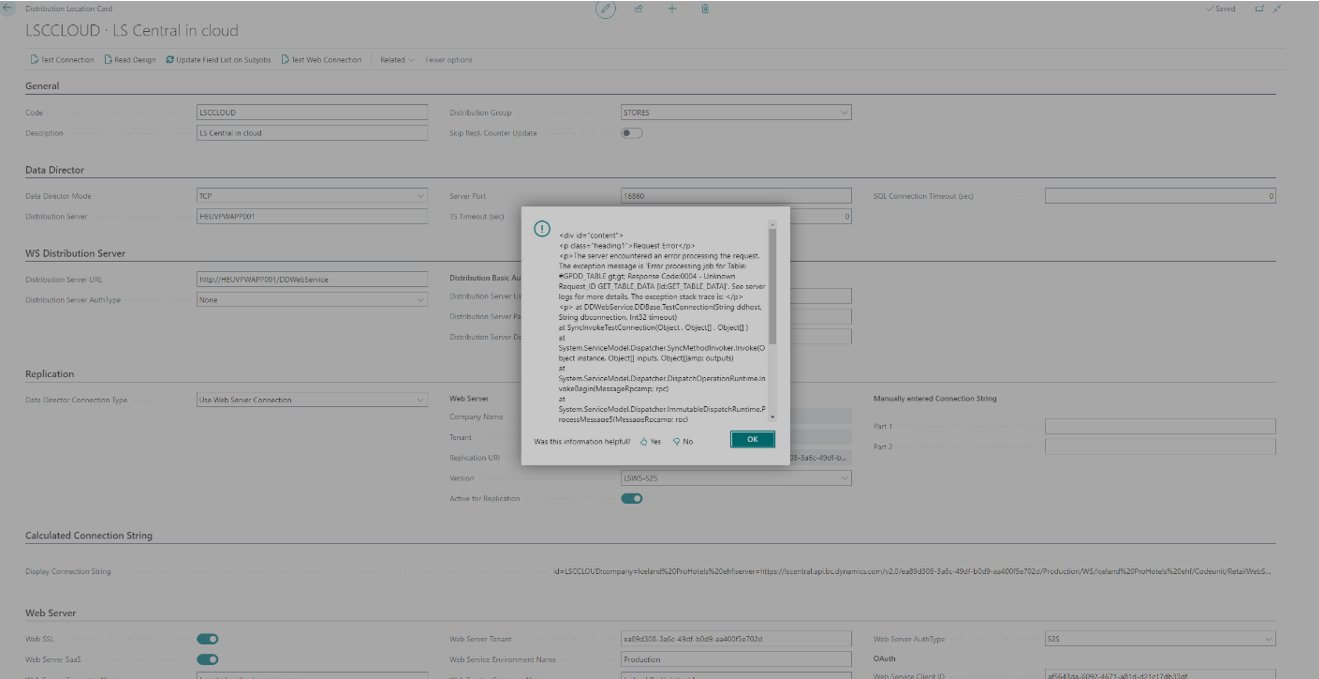Open the Related menu
This screenshot has width=1319, height=679.
[398, 60]
